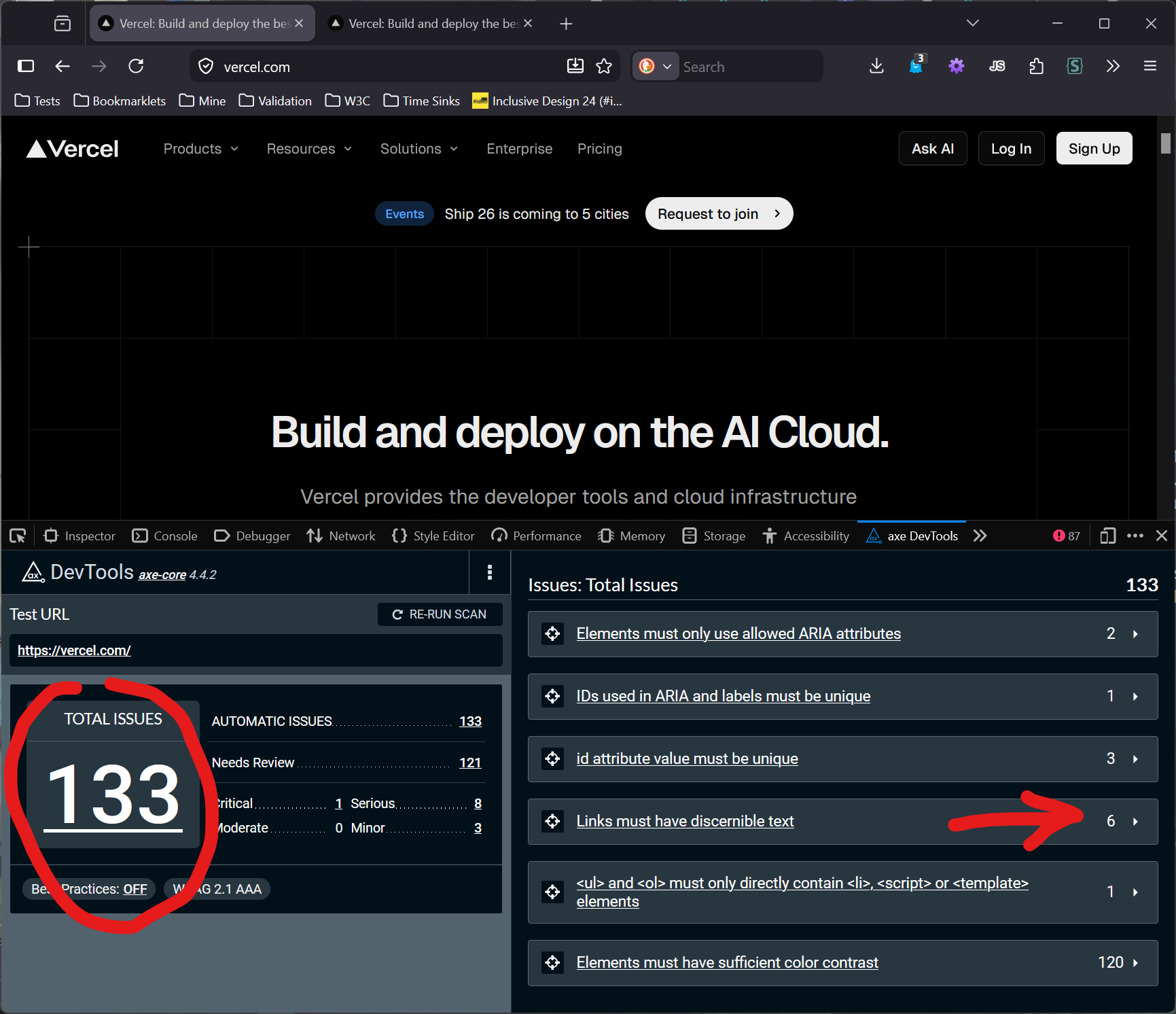
Task: Open the Pricing page link
Action: pos(600,149)
